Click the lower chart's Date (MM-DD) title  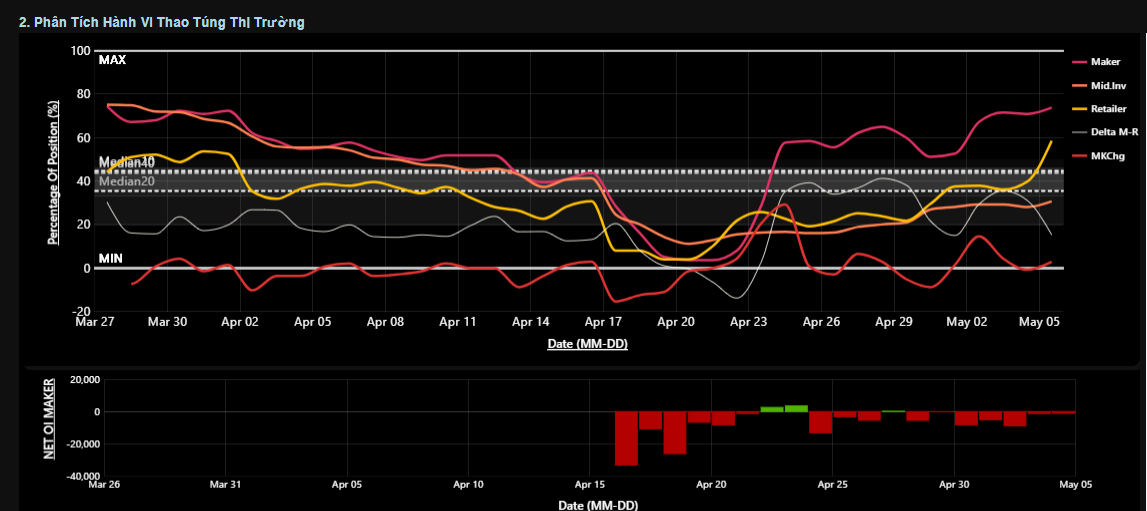click(x=597, y=505)
